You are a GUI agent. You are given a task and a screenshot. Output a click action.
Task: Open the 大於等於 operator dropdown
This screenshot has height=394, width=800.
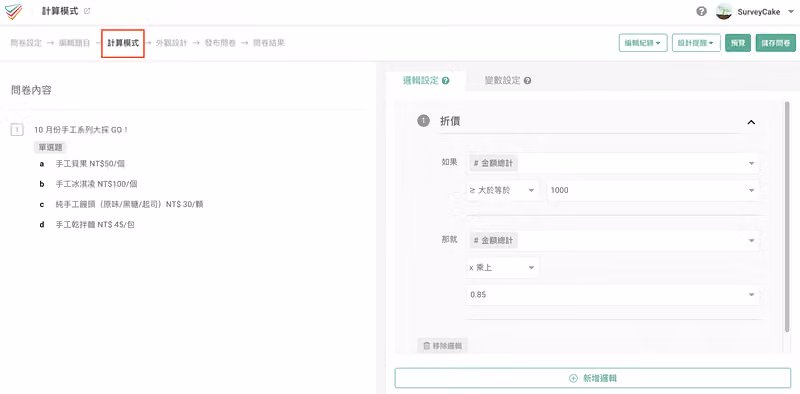click(x=503, y=190)
